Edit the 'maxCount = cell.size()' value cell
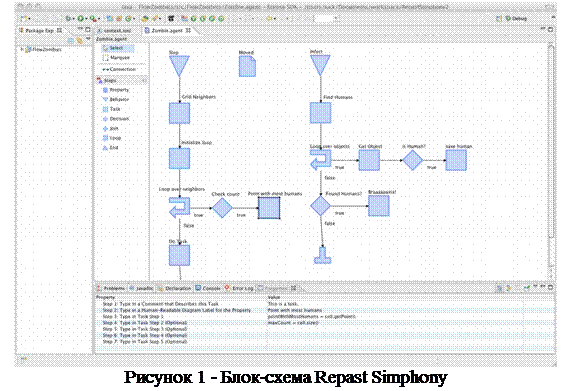 395,323
